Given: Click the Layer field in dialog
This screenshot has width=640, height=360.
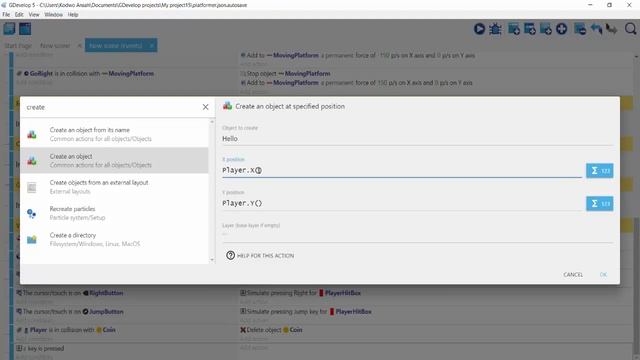Looking at the screenshot, I should tap(417, 235).
